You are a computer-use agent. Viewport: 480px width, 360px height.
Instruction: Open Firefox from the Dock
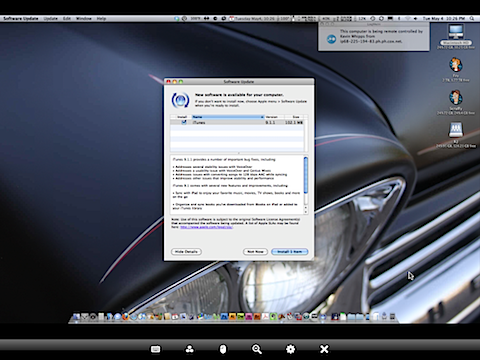point(126,316)
